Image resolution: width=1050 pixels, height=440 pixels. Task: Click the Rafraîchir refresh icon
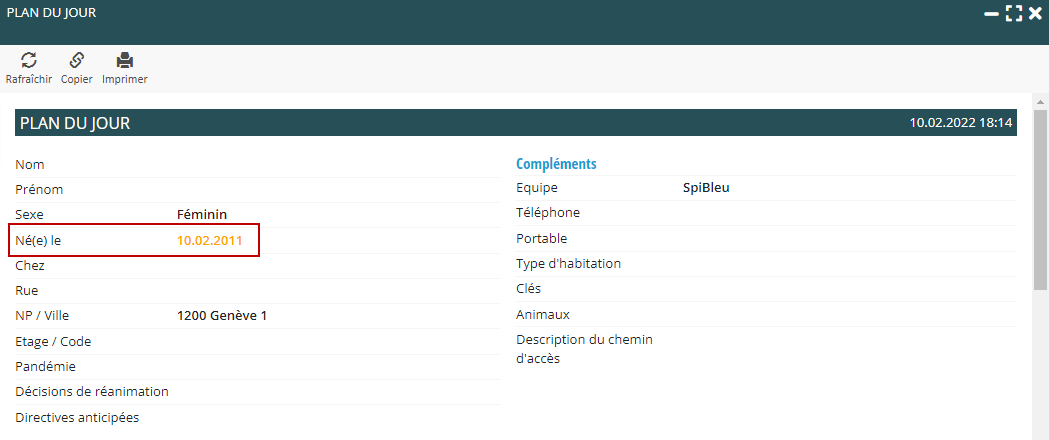coord(29,60)
